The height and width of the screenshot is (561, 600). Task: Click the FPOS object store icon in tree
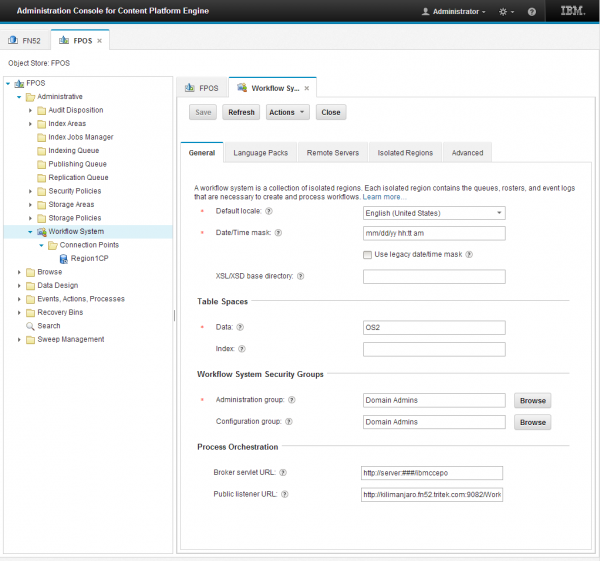(x=19, y=83)
